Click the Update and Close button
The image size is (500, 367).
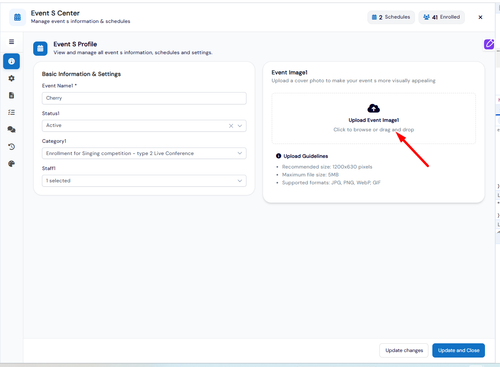click(459, 350)
